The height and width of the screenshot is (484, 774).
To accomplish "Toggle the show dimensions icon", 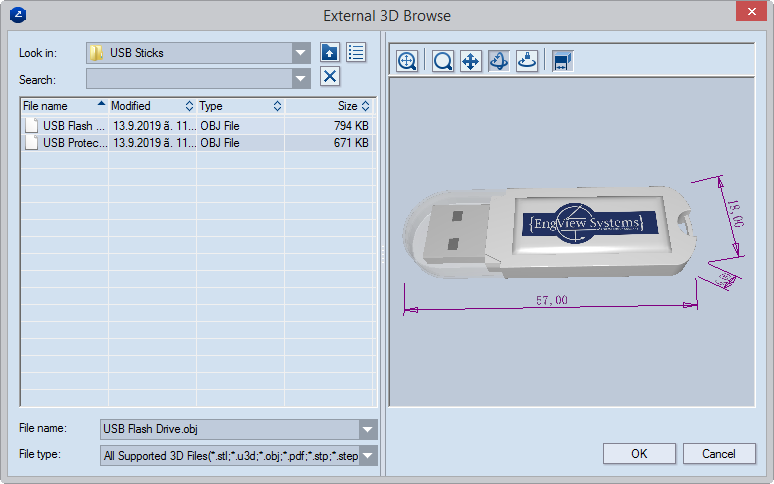I will pyautogui.click(x=562, y=61).
